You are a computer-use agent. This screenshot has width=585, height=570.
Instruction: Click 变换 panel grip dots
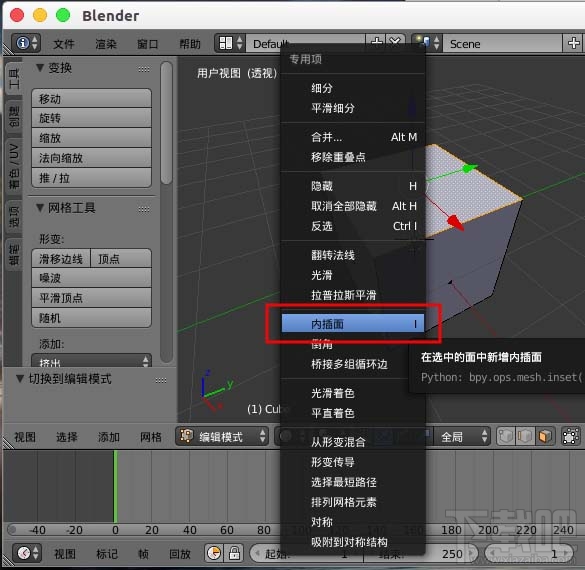[x=144, y=69]
